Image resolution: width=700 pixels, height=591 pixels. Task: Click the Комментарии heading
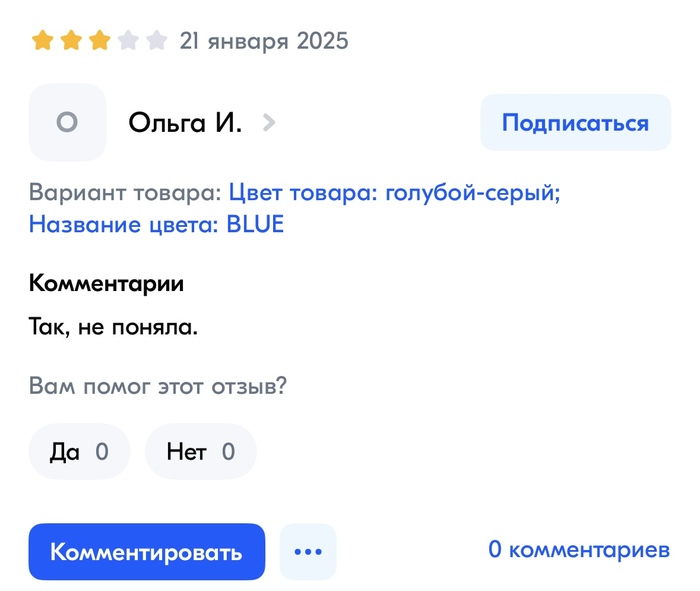106,283
